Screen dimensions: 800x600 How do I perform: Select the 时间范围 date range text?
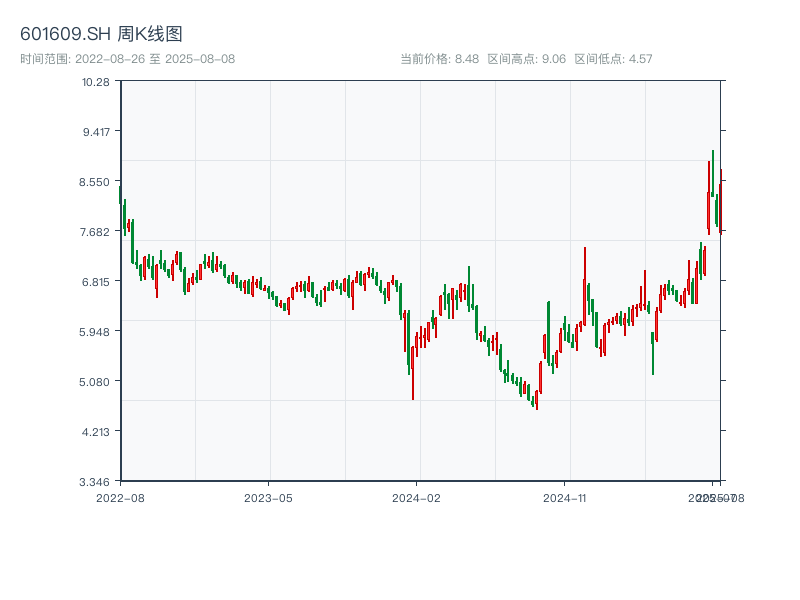(x=127, y=59)
